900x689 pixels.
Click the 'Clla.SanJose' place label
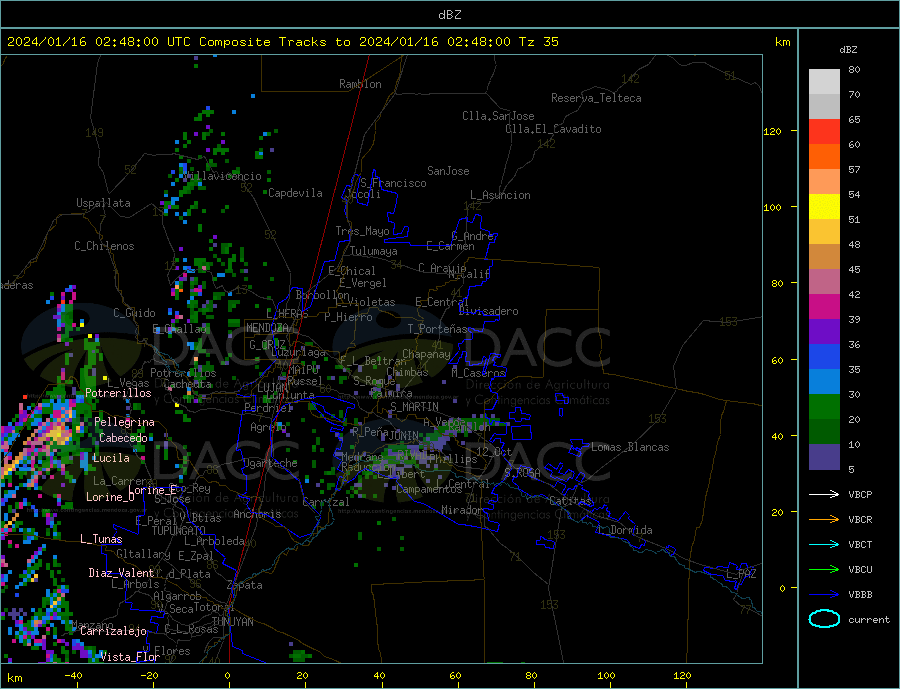[498, 116]
